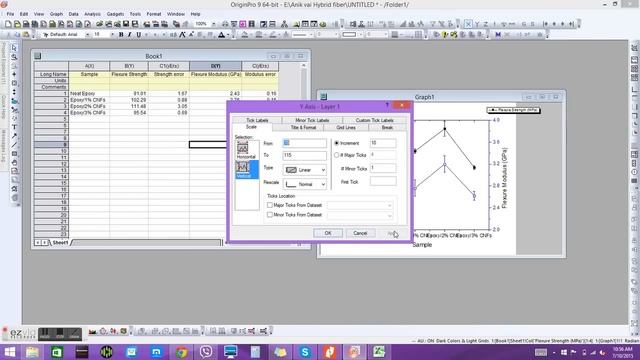Click the Set as Z column toolbar icon
The image size is (640, 360).
tap(486, 24)
